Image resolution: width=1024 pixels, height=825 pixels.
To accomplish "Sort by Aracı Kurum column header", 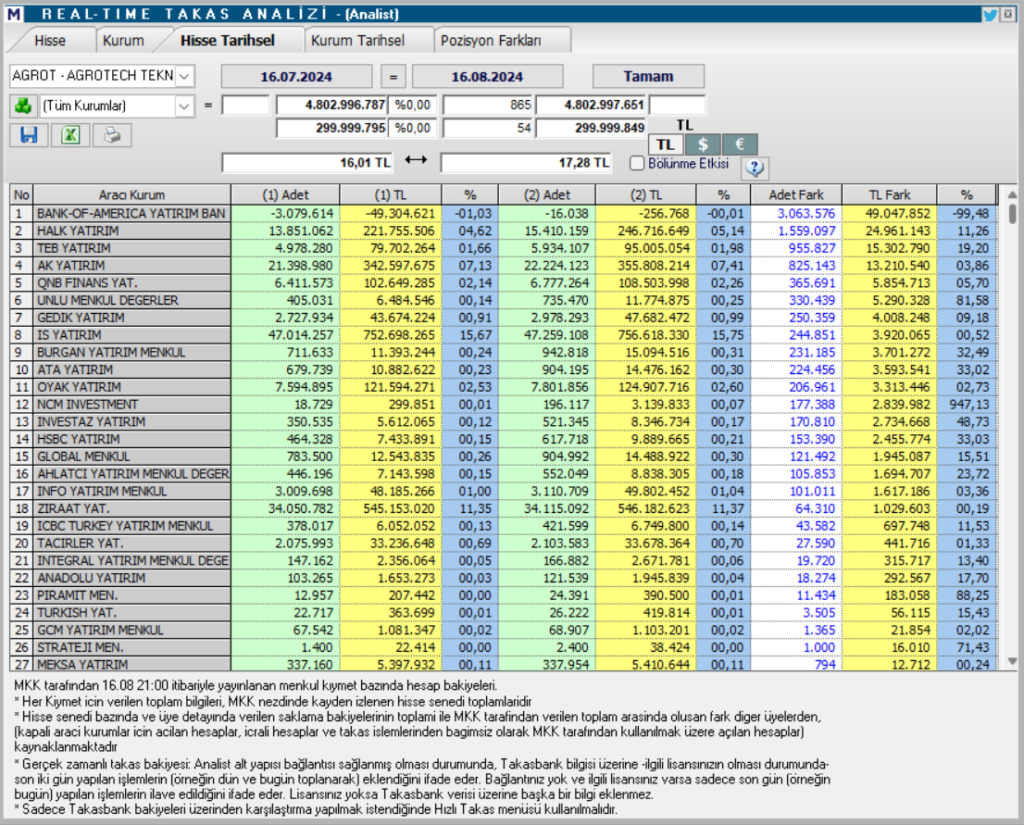I will click(x=132, y=195).
